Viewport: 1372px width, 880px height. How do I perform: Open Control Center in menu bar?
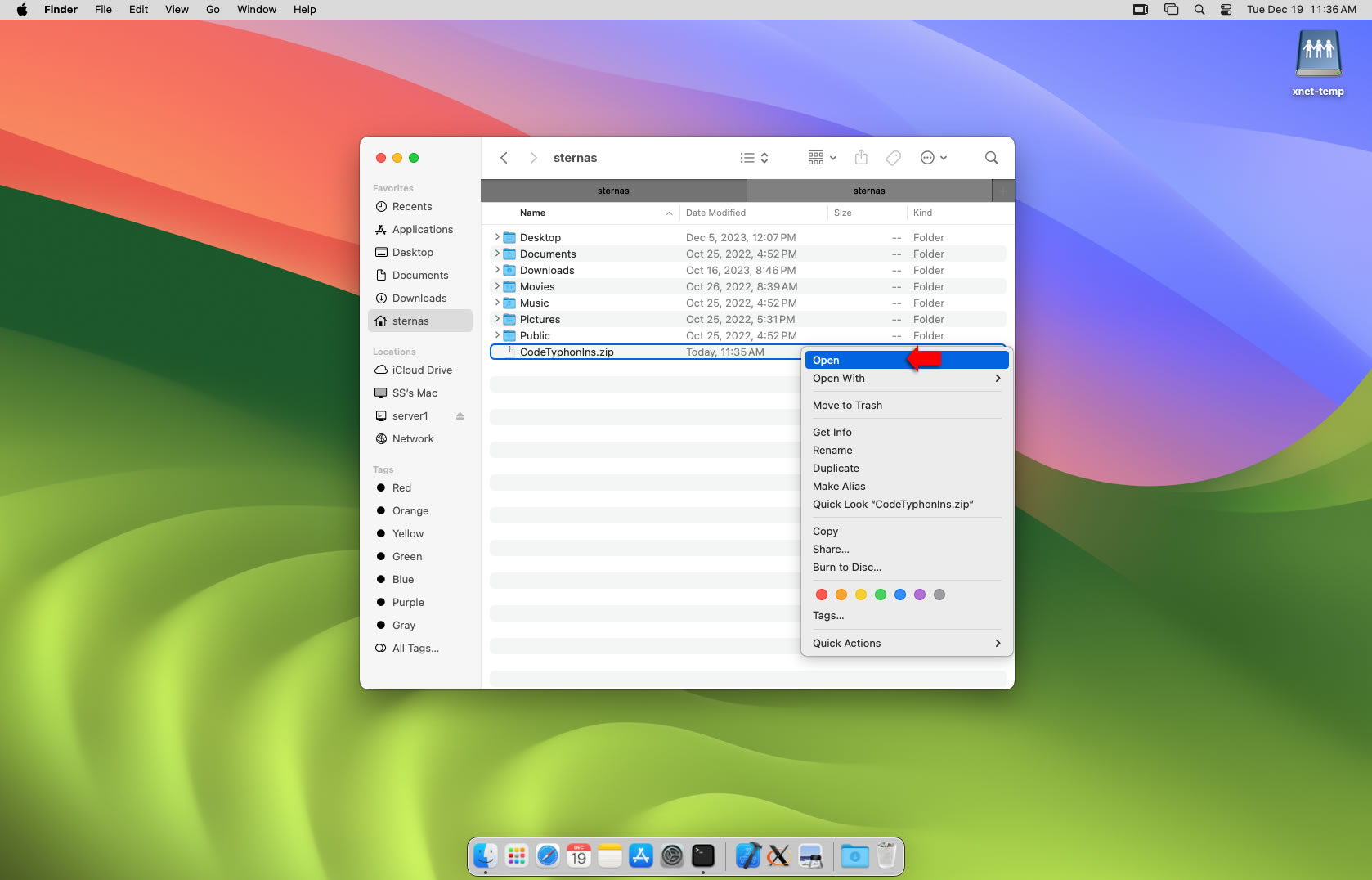[x=1226, y=10]
